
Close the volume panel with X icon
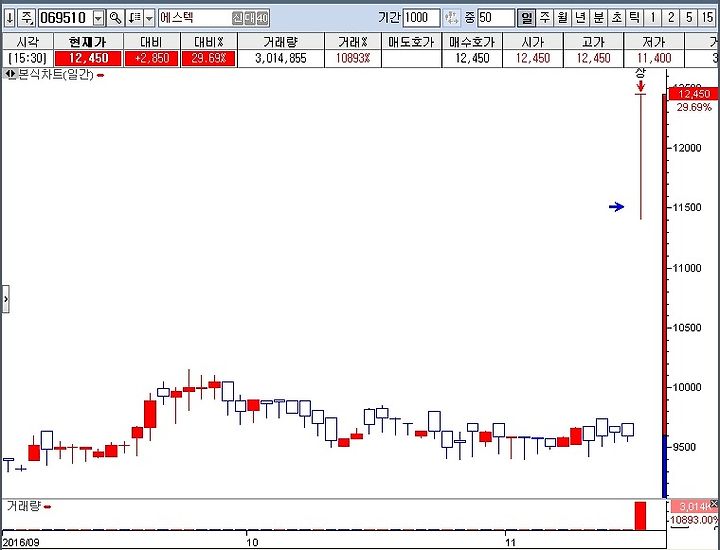713,504
